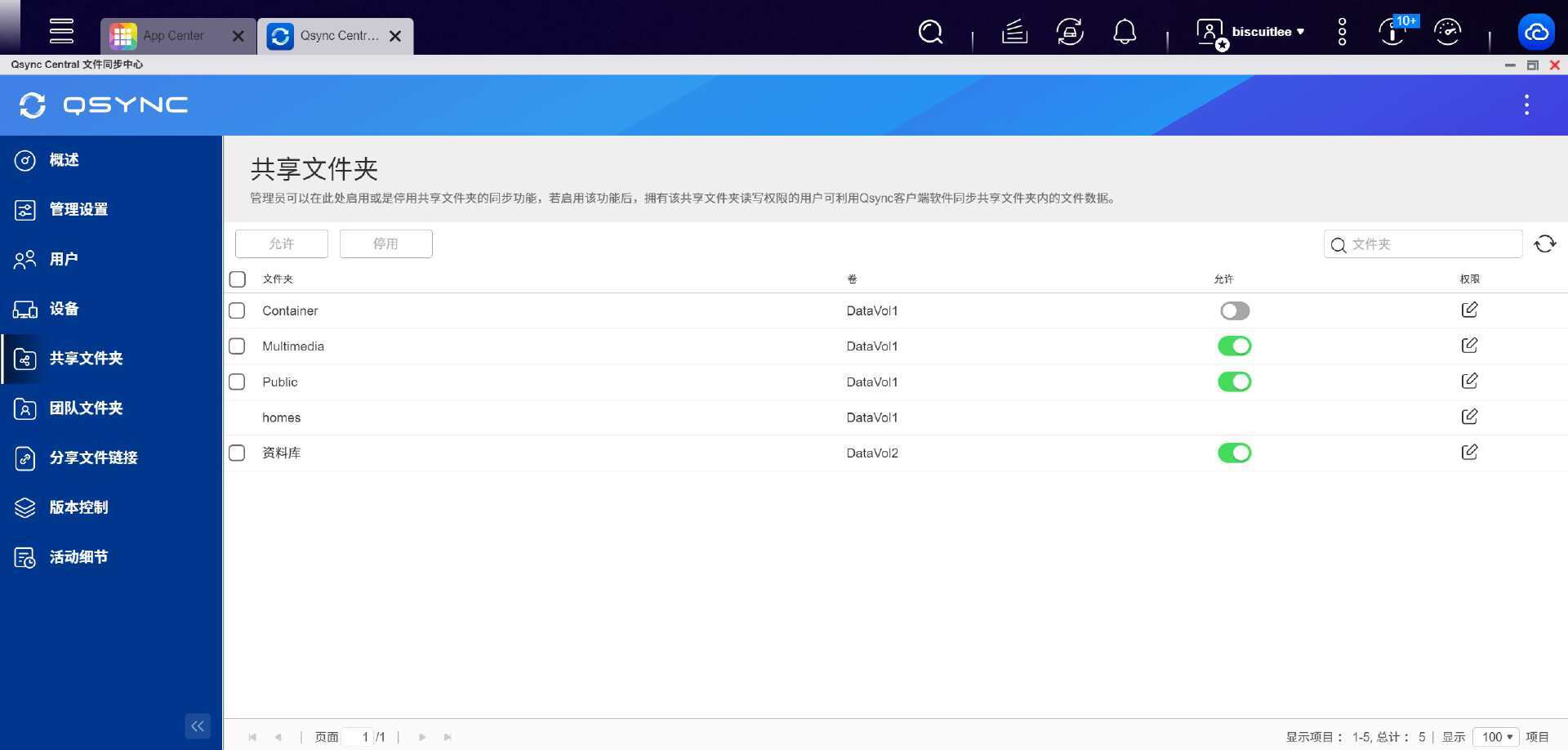Image resolution: width=1568 pixels, height=750 pixels.
Task: Click the Multimedia folder name
Action: pyautogui.click(x=293, y=346)
